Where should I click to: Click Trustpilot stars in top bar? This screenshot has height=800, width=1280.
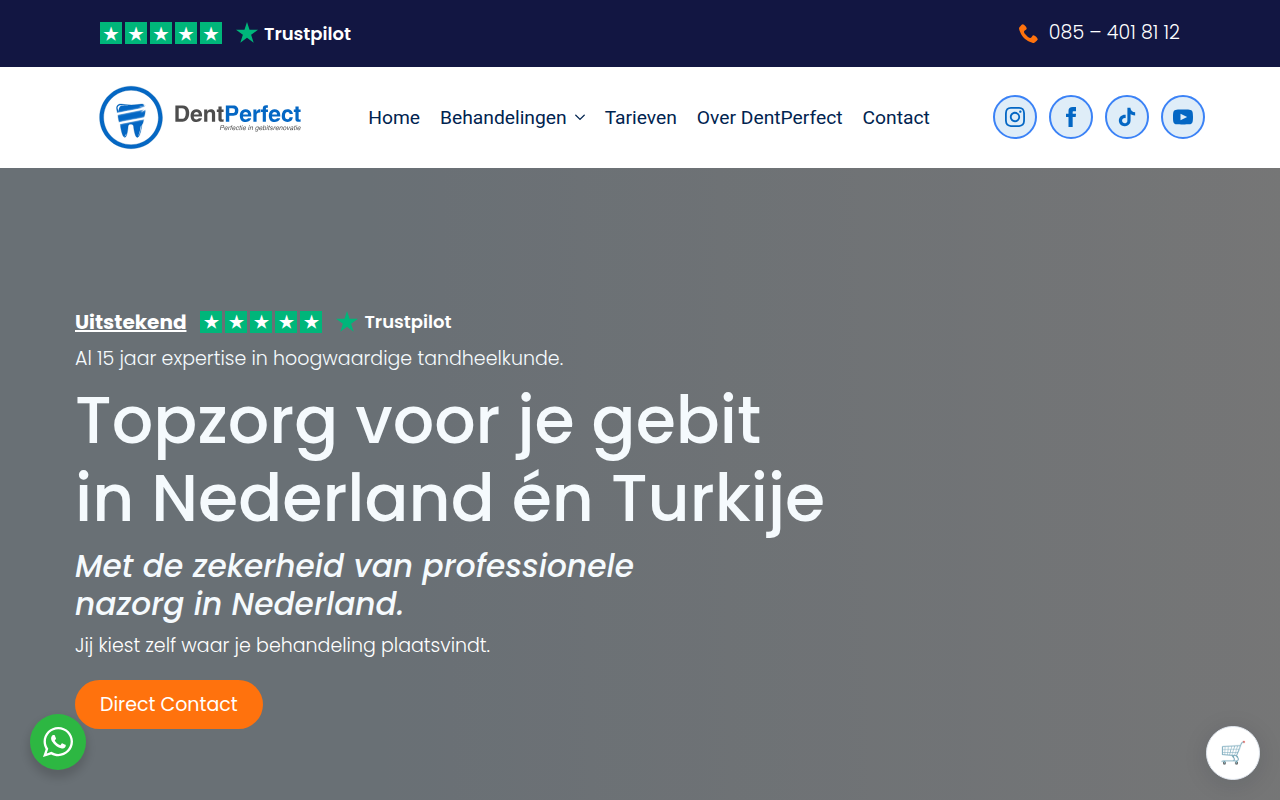(x=161, y=33)
